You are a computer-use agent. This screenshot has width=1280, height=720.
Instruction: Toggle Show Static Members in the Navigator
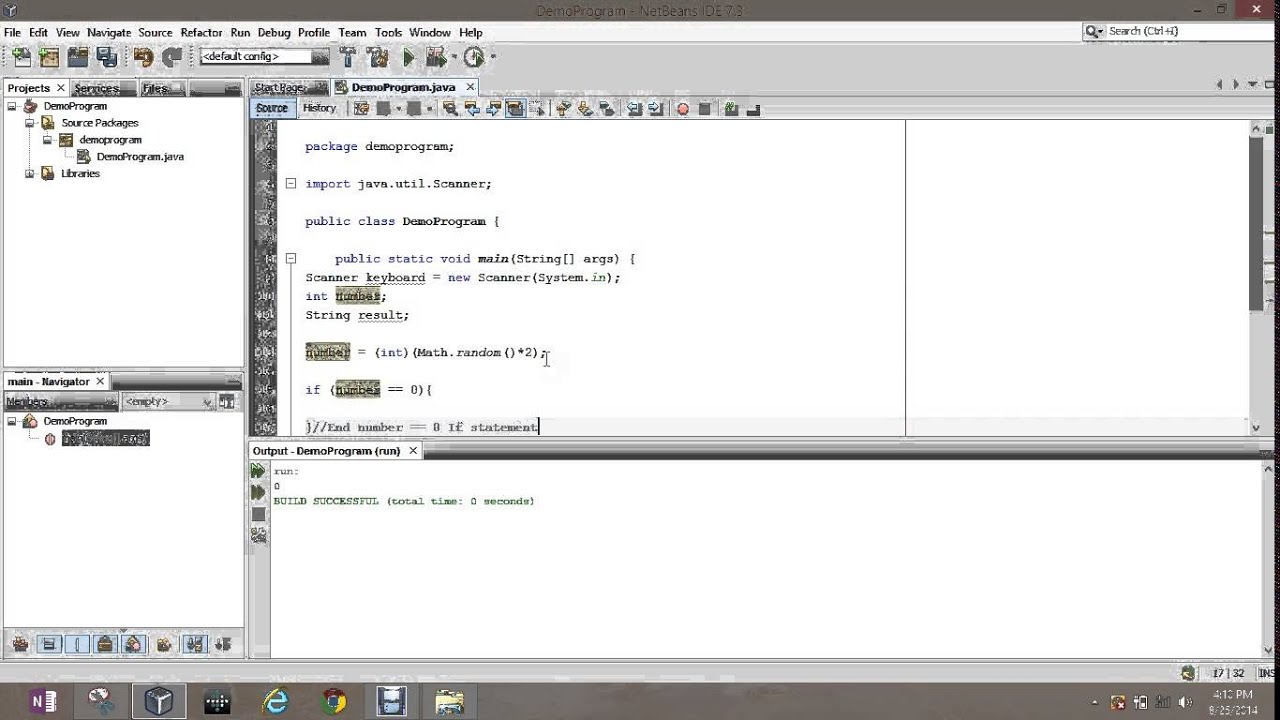tap(77, 644)
